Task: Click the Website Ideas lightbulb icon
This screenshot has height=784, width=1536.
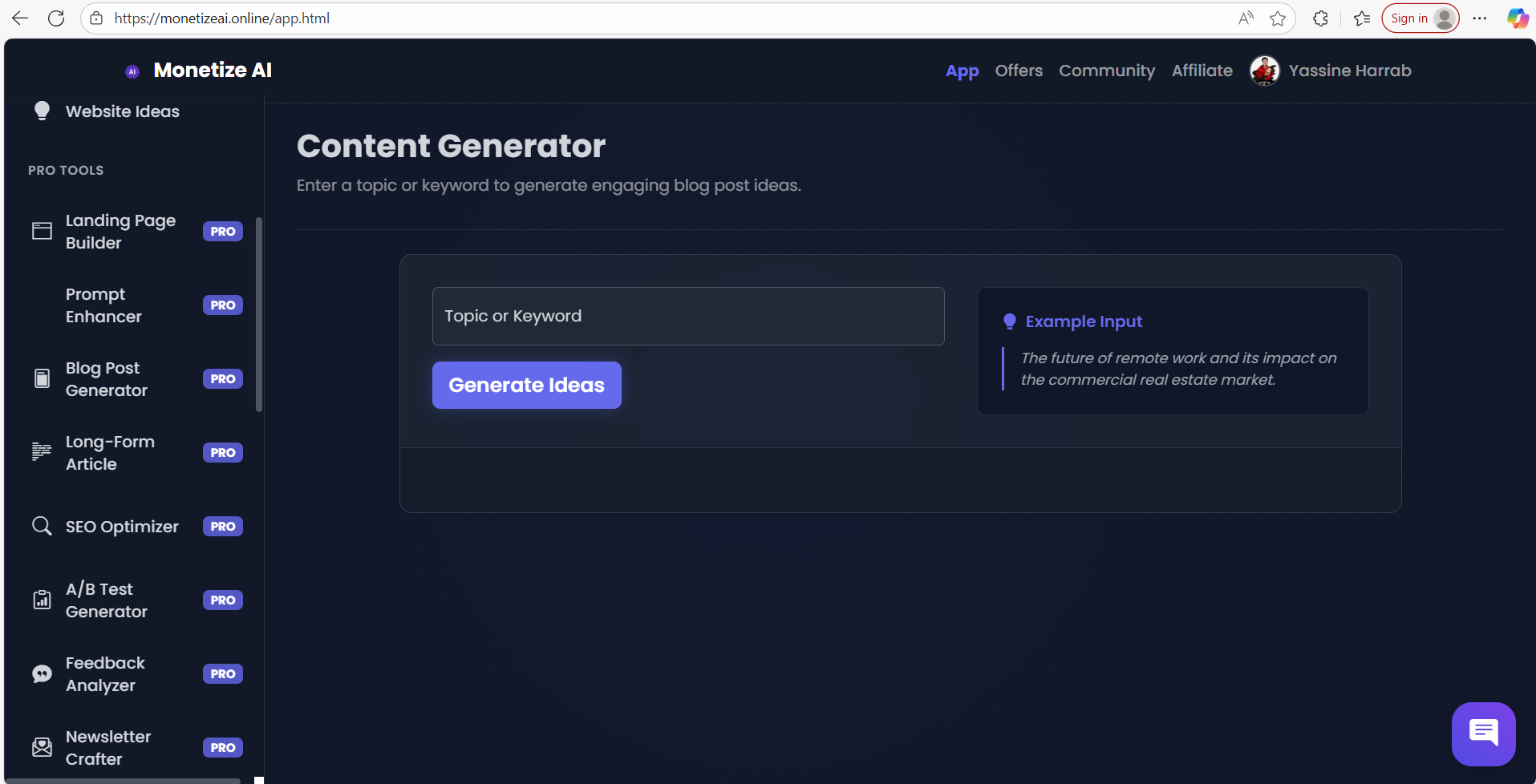Action: tap(42, 111)
